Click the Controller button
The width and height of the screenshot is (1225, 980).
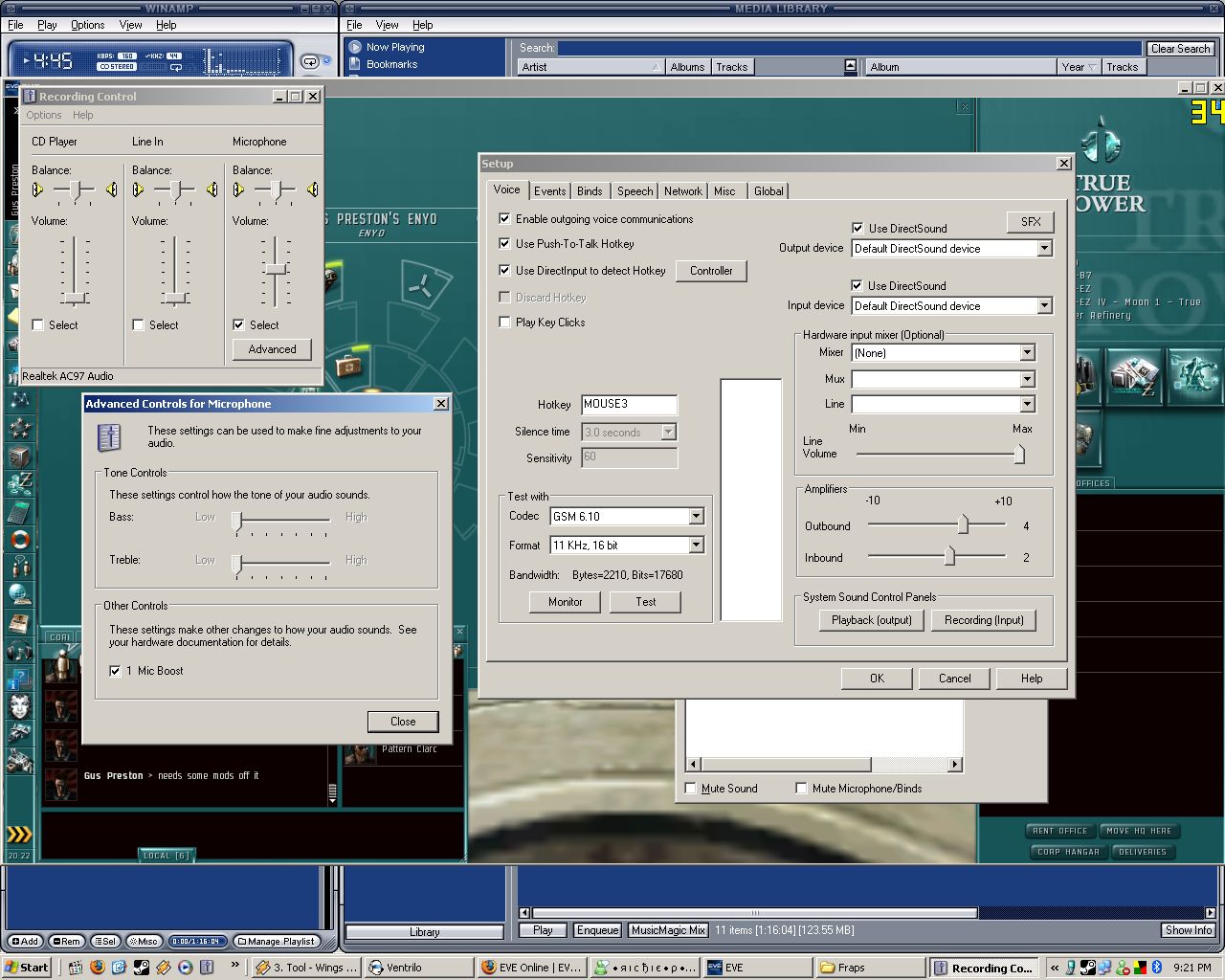tap(711, 271)
